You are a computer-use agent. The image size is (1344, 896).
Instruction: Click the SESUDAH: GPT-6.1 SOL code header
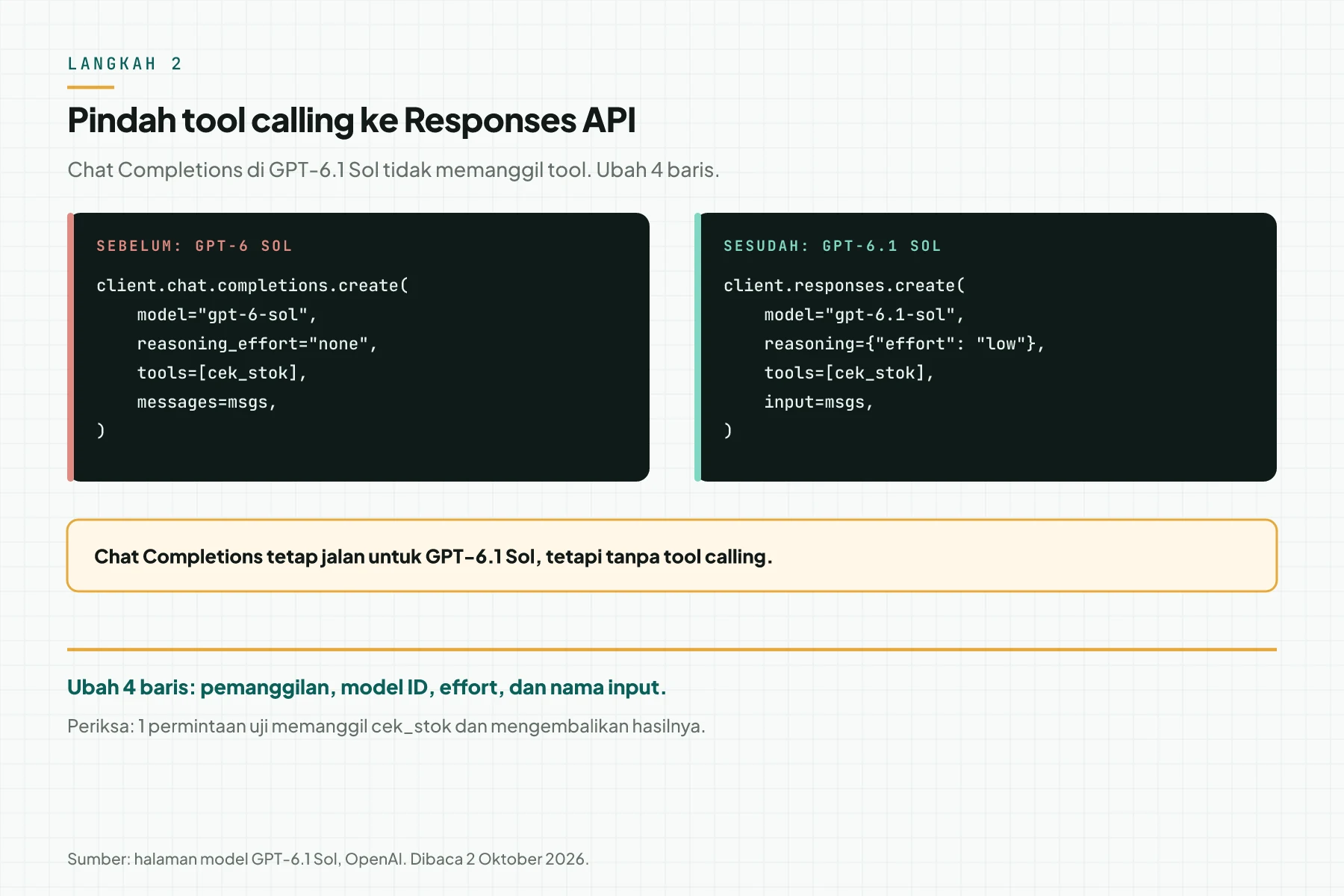(833, 246)
